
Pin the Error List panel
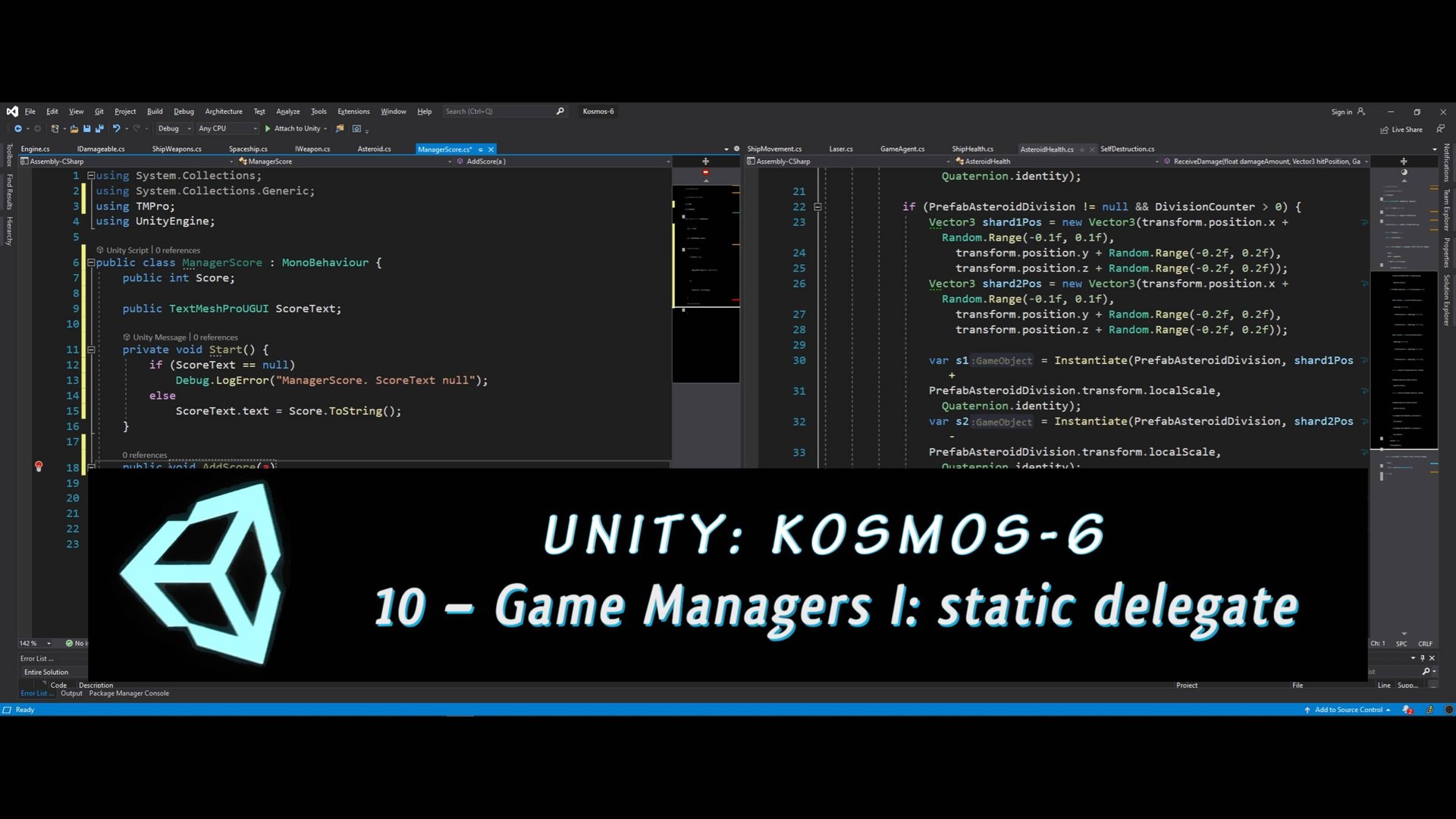1423,658
